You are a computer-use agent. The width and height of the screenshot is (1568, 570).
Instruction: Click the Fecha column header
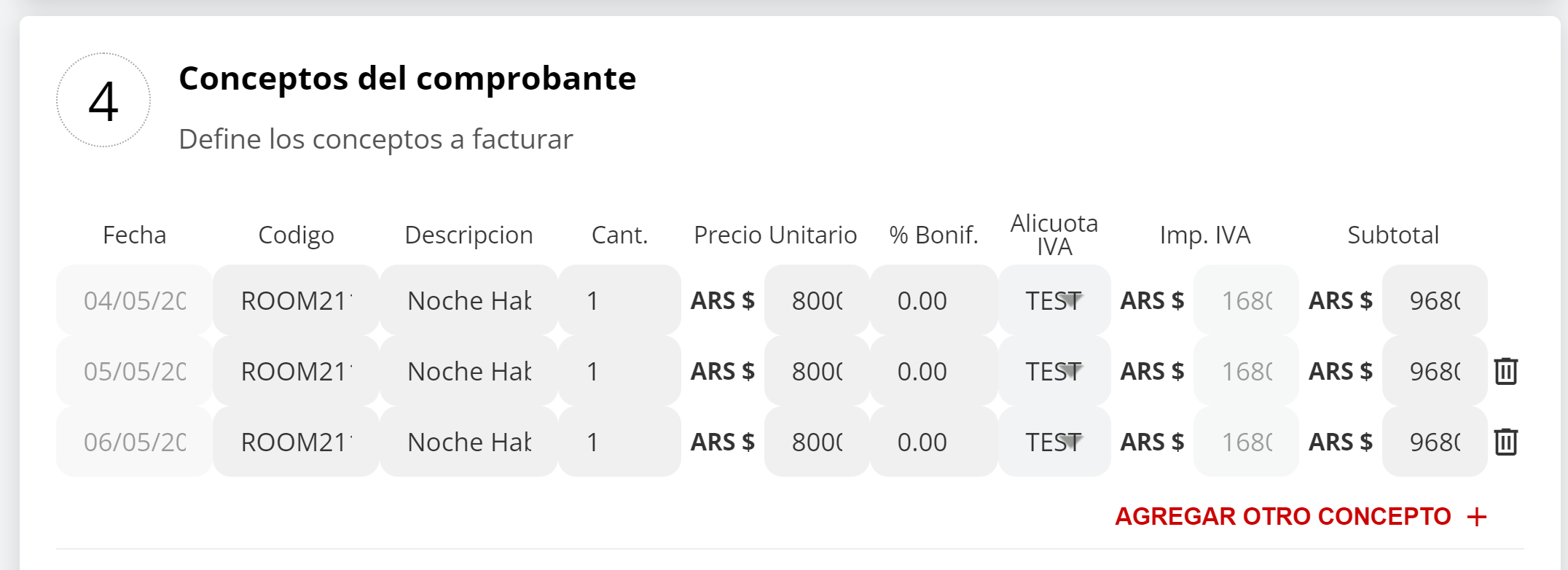click(x=135, y=235)
